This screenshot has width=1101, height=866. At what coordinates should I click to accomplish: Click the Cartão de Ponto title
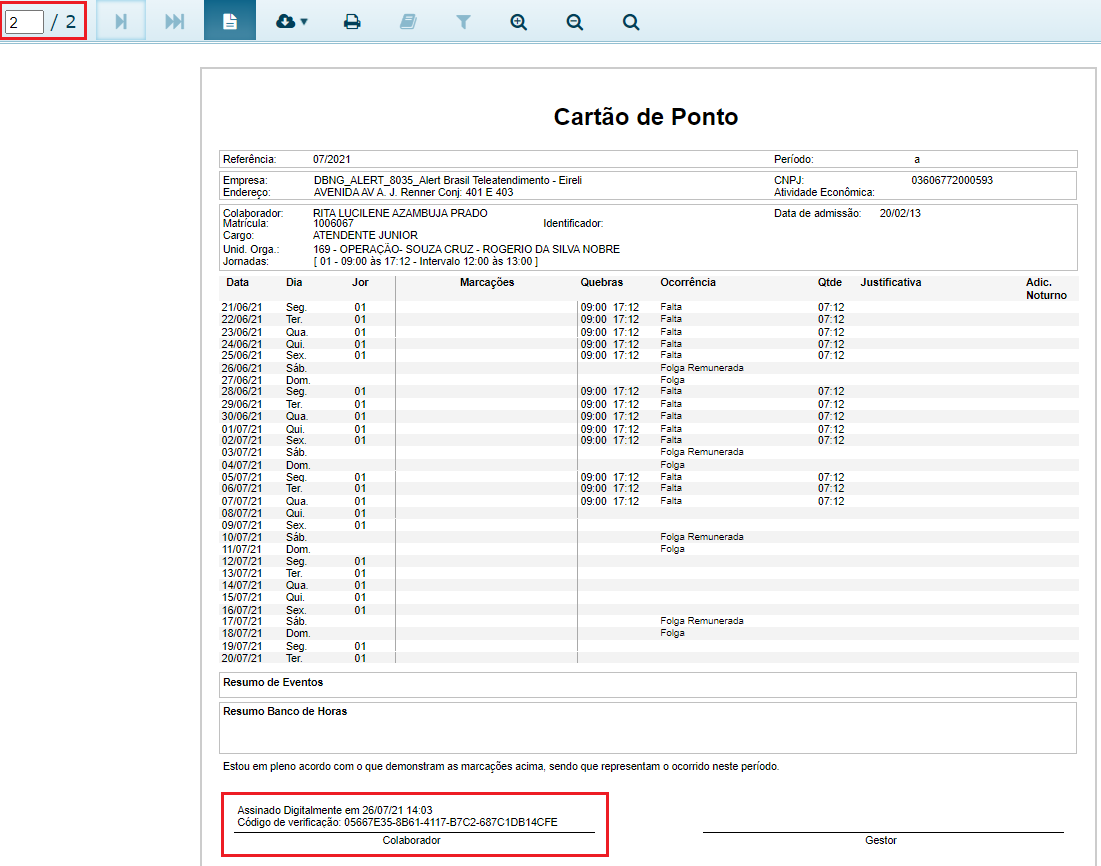(x=646, y=117)
